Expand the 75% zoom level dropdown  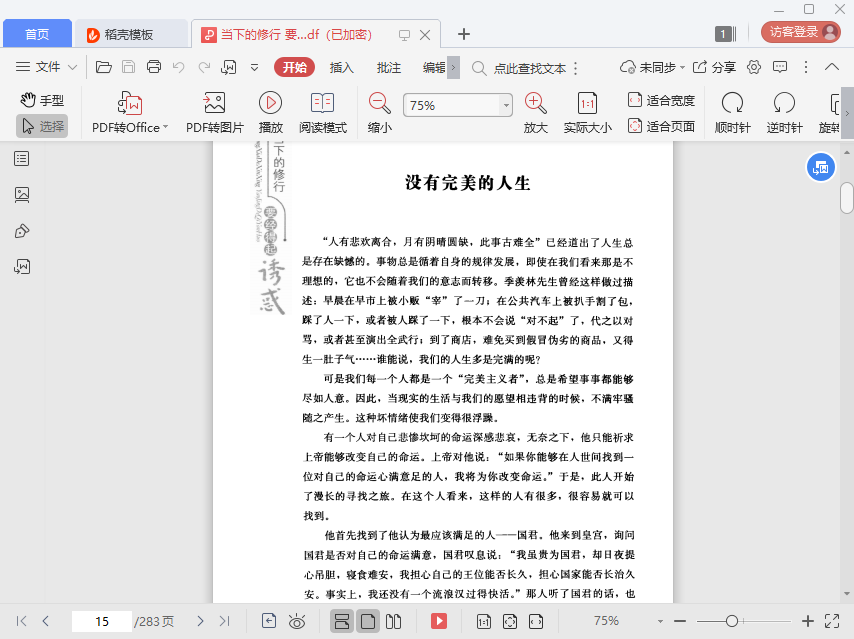pyautogui.click(x=505, y=105)
